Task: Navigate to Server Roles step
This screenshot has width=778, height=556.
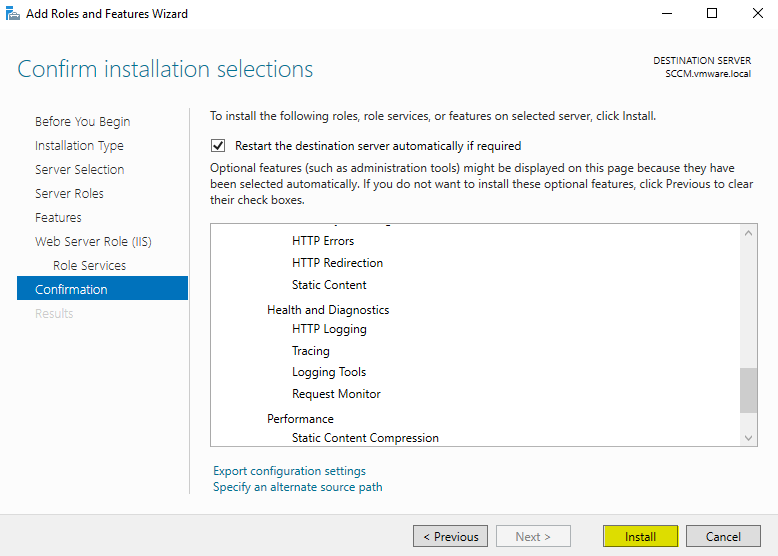Action: pos(69,193)
